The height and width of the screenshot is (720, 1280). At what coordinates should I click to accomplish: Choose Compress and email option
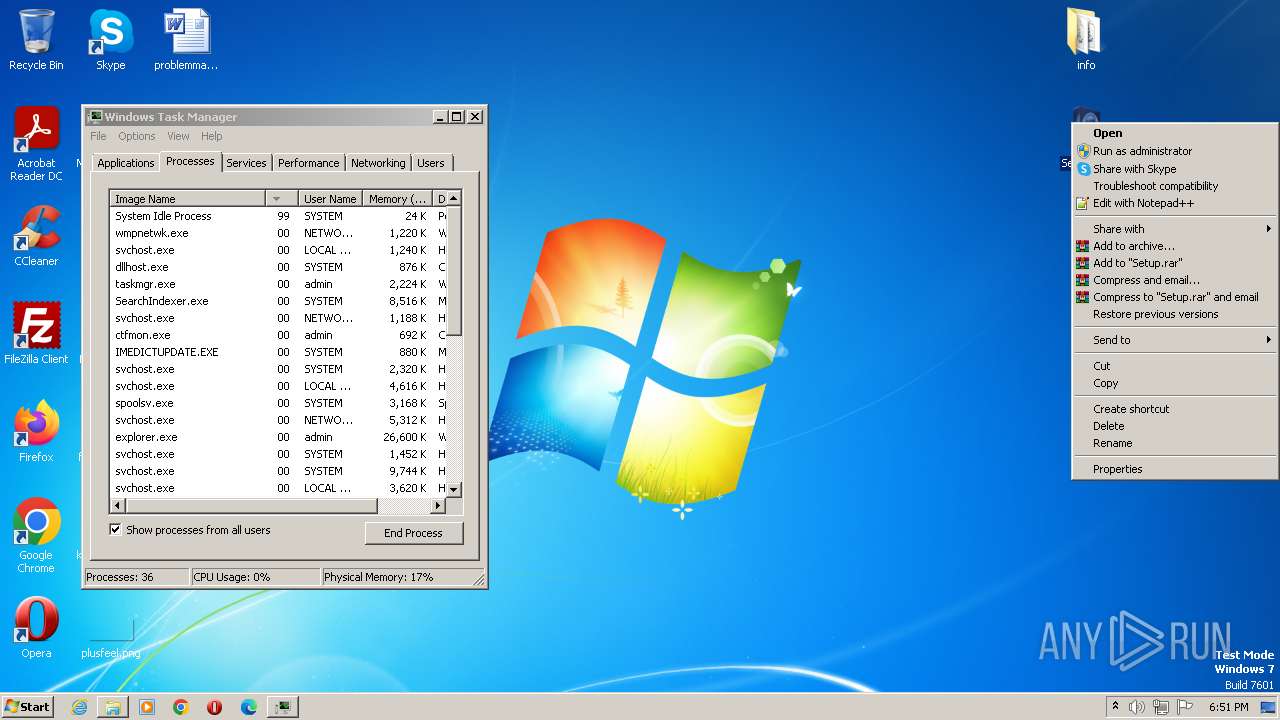coord(1174,280)
